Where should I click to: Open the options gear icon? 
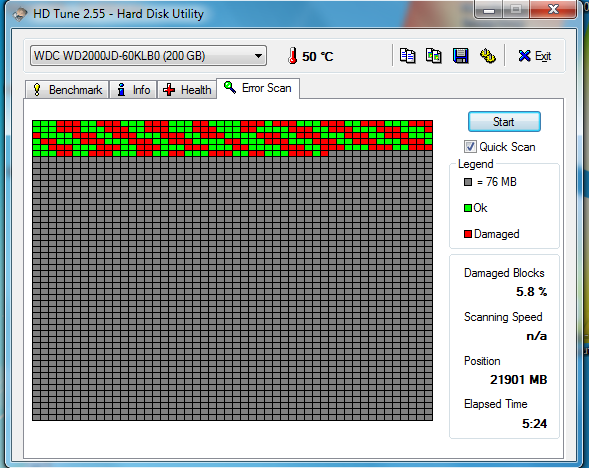(x=488, y=56)
